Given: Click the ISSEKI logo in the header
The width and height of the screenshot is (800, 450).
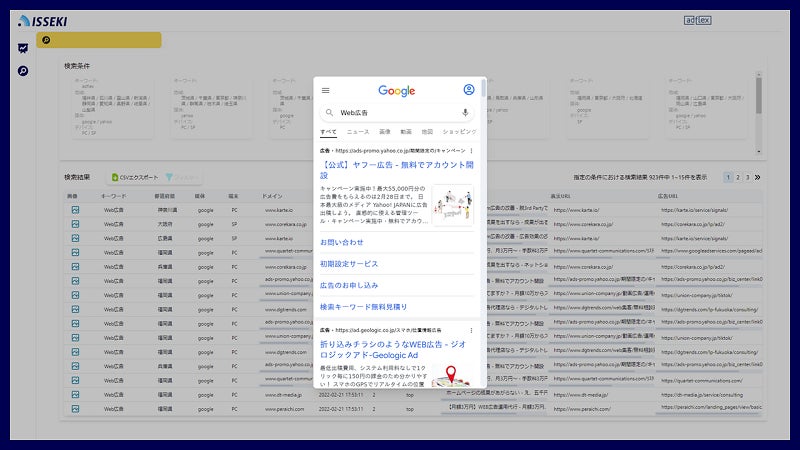Looking at the screenshot, I should coord(42,21).
